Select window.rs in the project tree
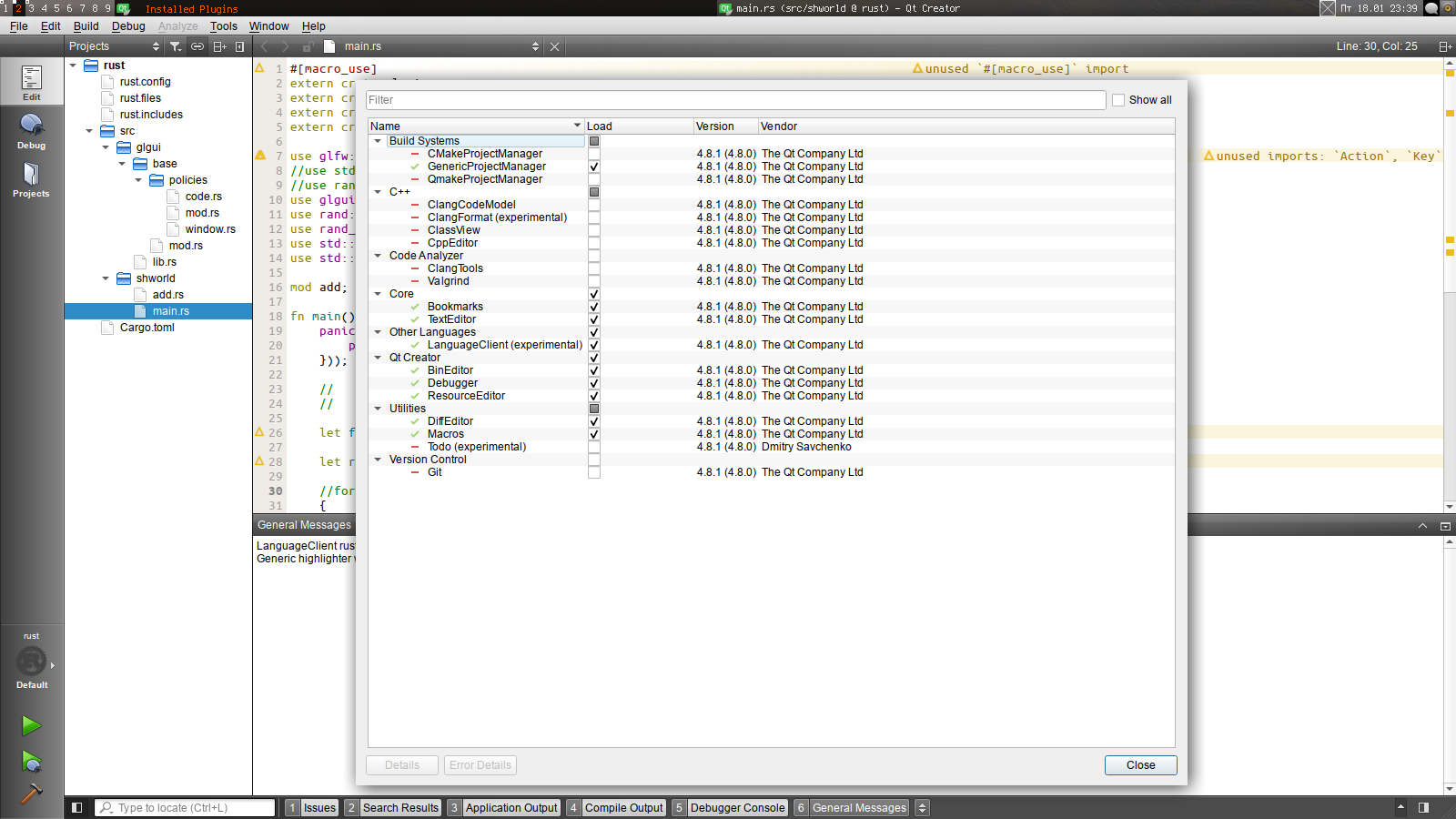 [x=210, y=229]
